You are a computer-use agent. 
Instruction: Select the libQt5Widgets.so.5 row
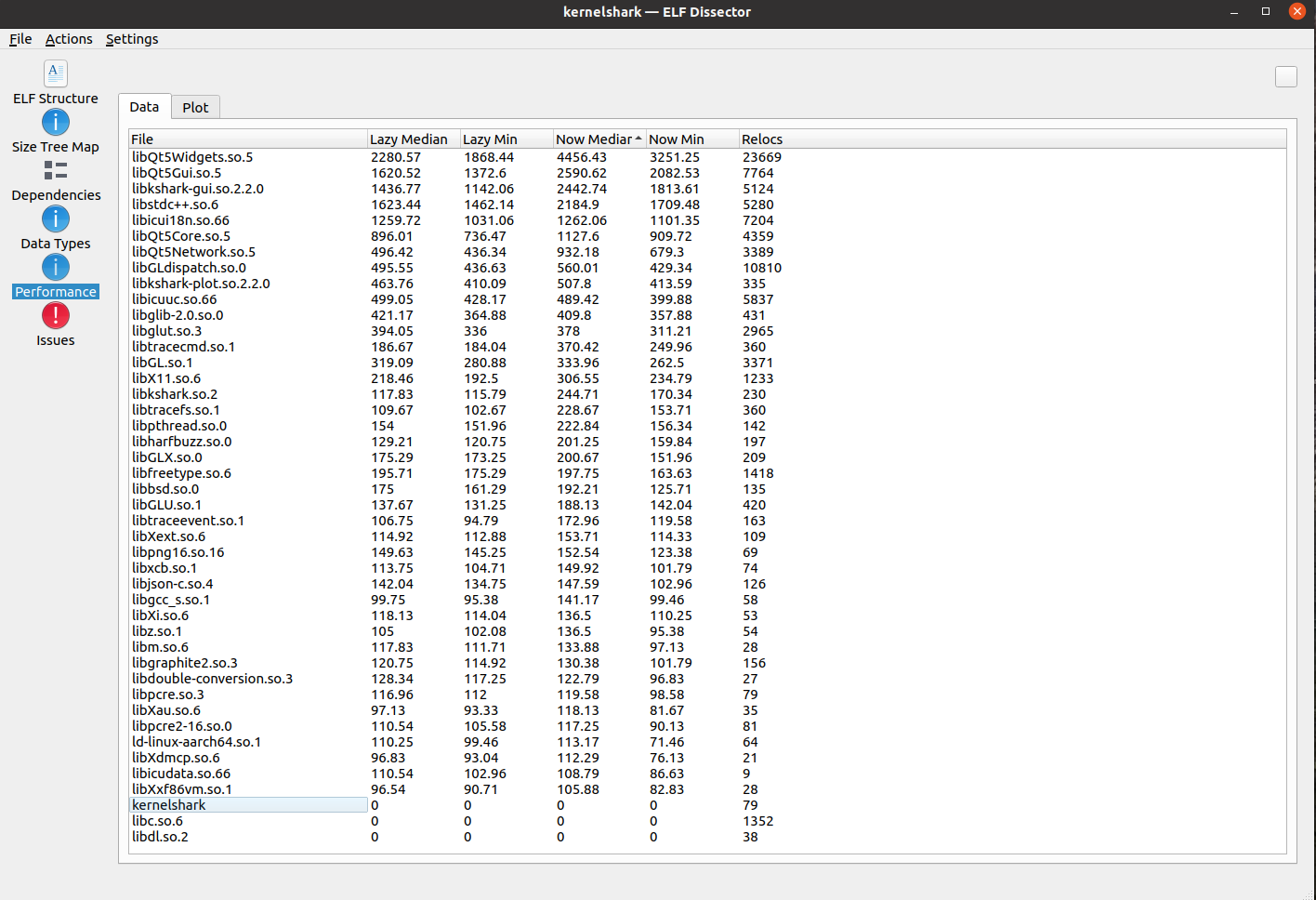pos(707,157)
